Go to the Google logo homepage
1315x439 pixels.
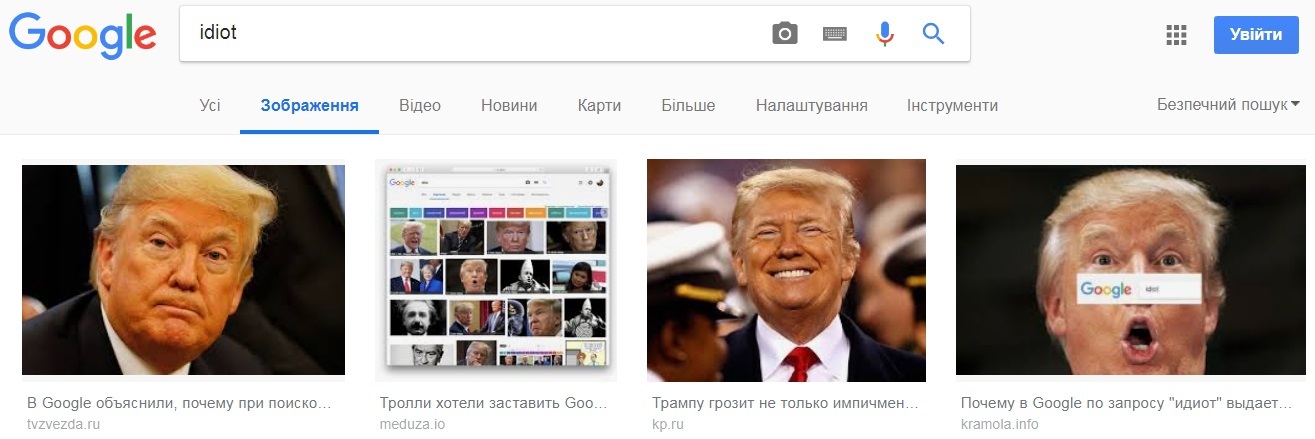click(82, 35)
